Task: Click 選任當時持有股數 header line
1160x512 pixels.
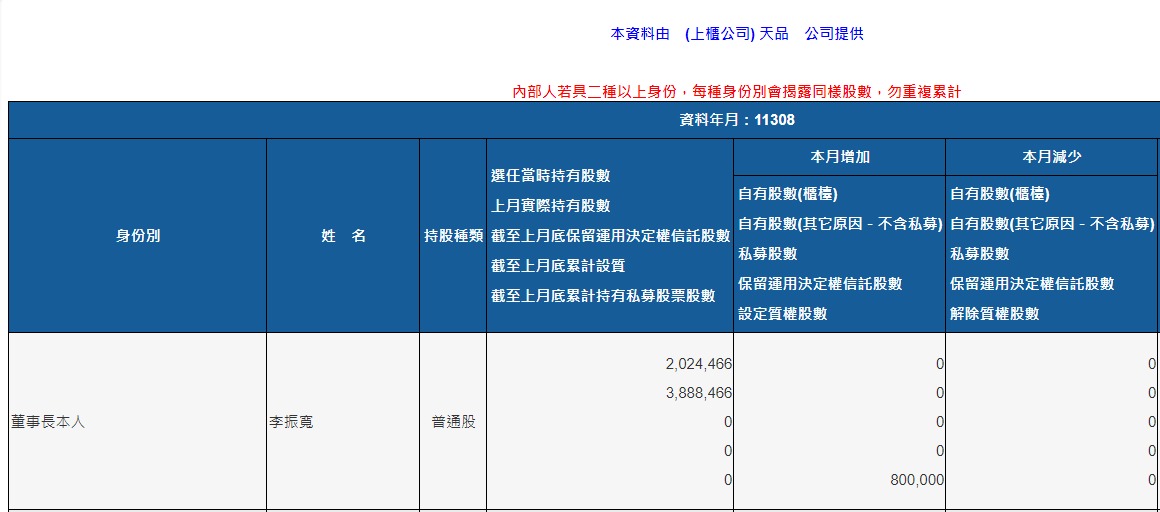Action: pyautogui.click(x=550, y=176)
